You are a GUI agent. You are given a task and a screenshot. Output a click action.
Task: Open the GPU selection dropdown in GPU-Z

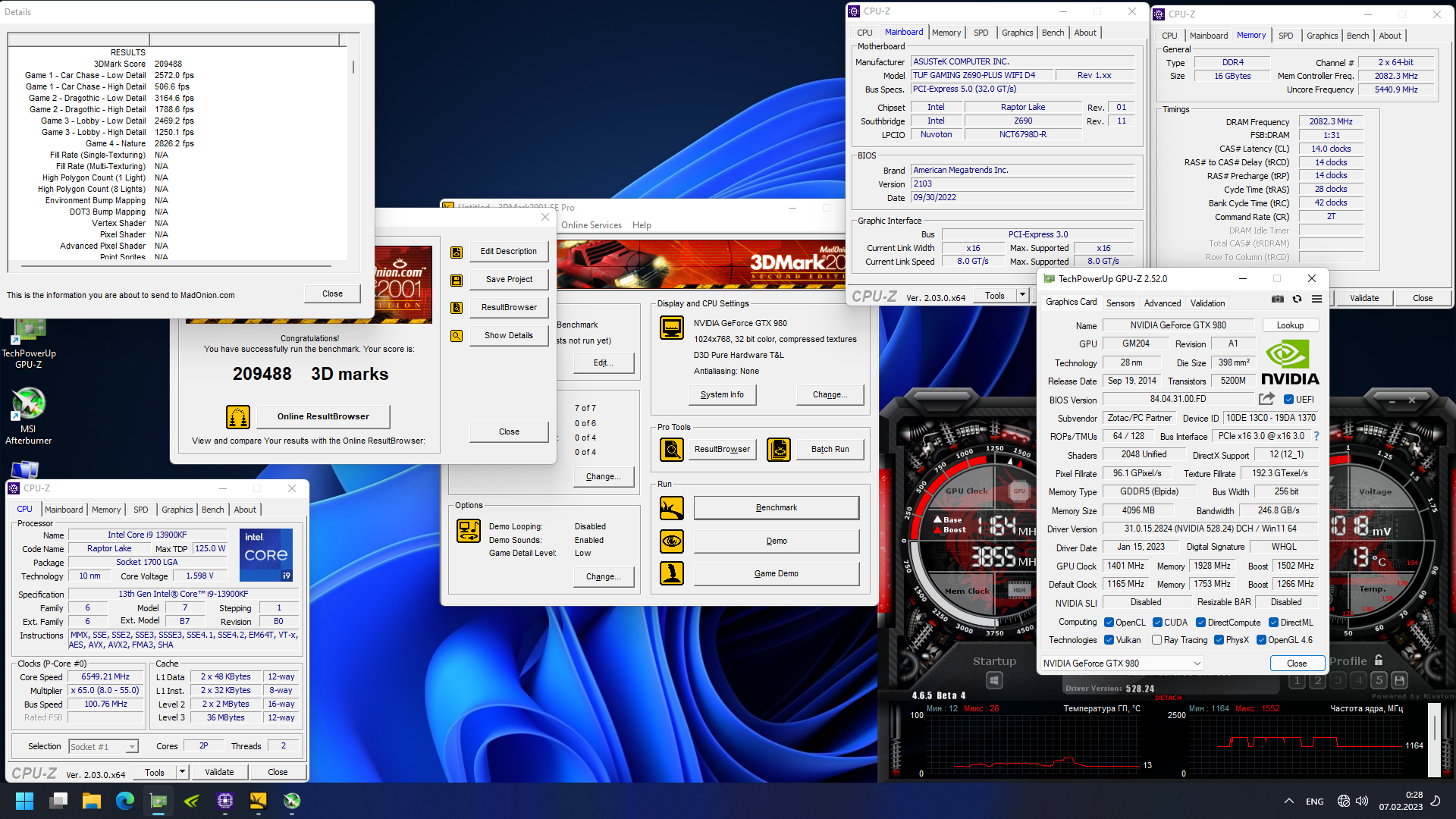pyautogui.click(x=1122, y=664)
